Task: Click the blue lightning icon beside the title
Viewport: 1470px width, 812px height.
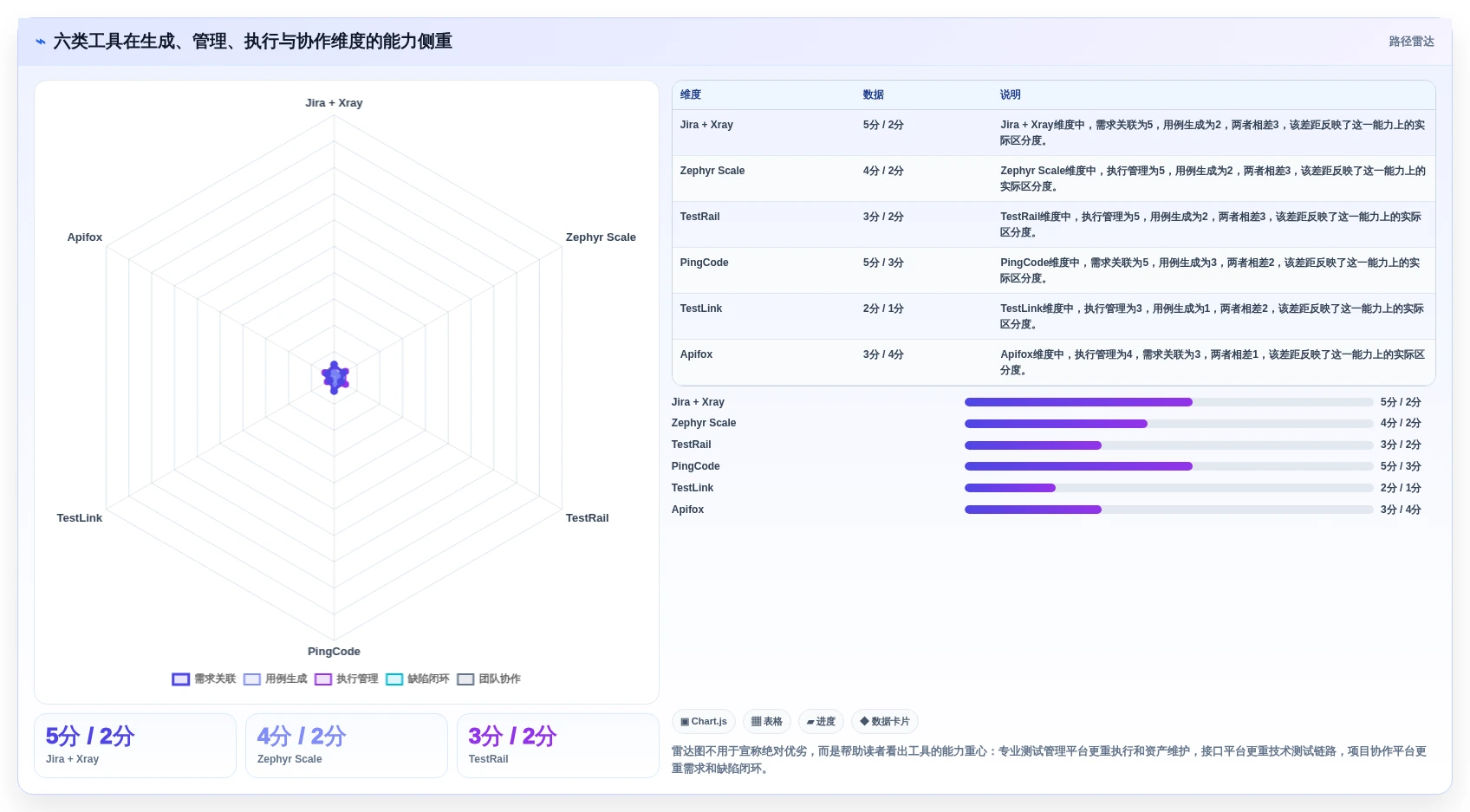Action: [40, 42]
